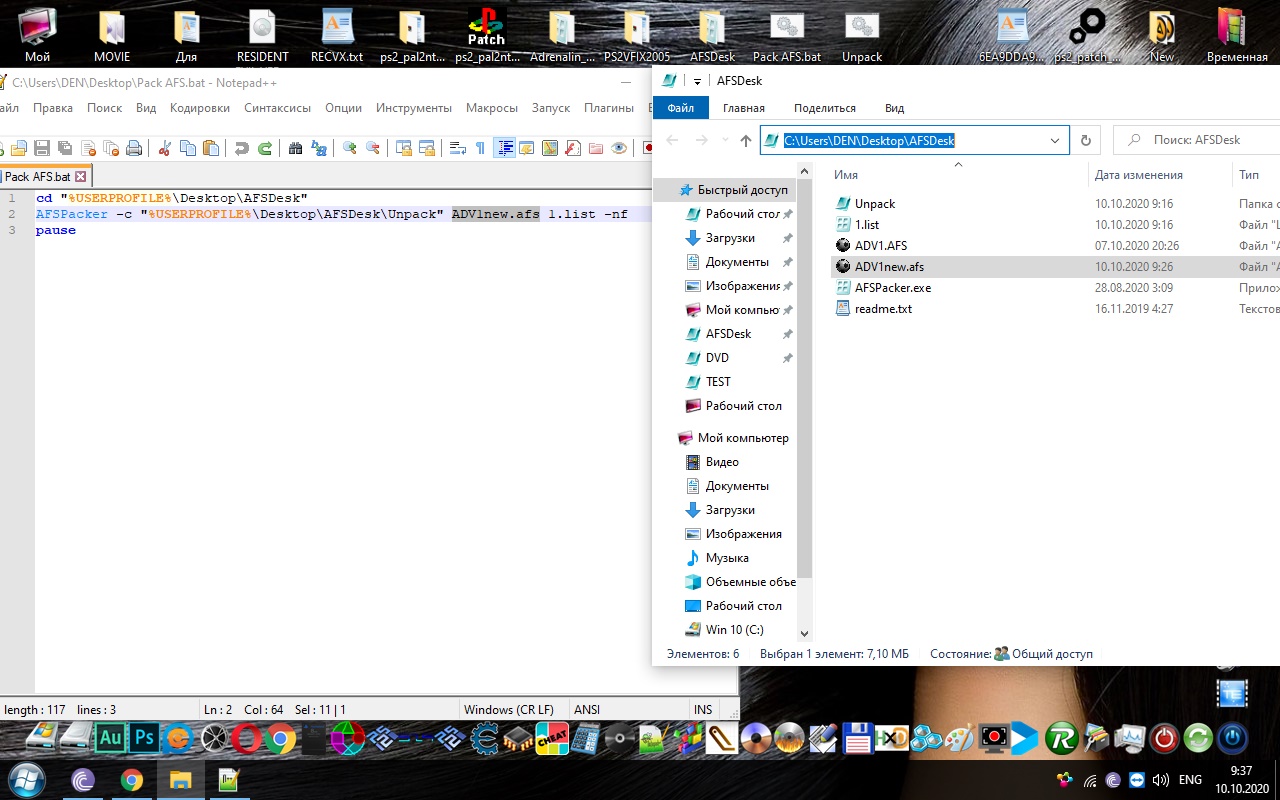Image resolution: width=1280 pixels, height=800 pixels.
Task: Click the Explorer address bar path field
Action: (915, 141)
